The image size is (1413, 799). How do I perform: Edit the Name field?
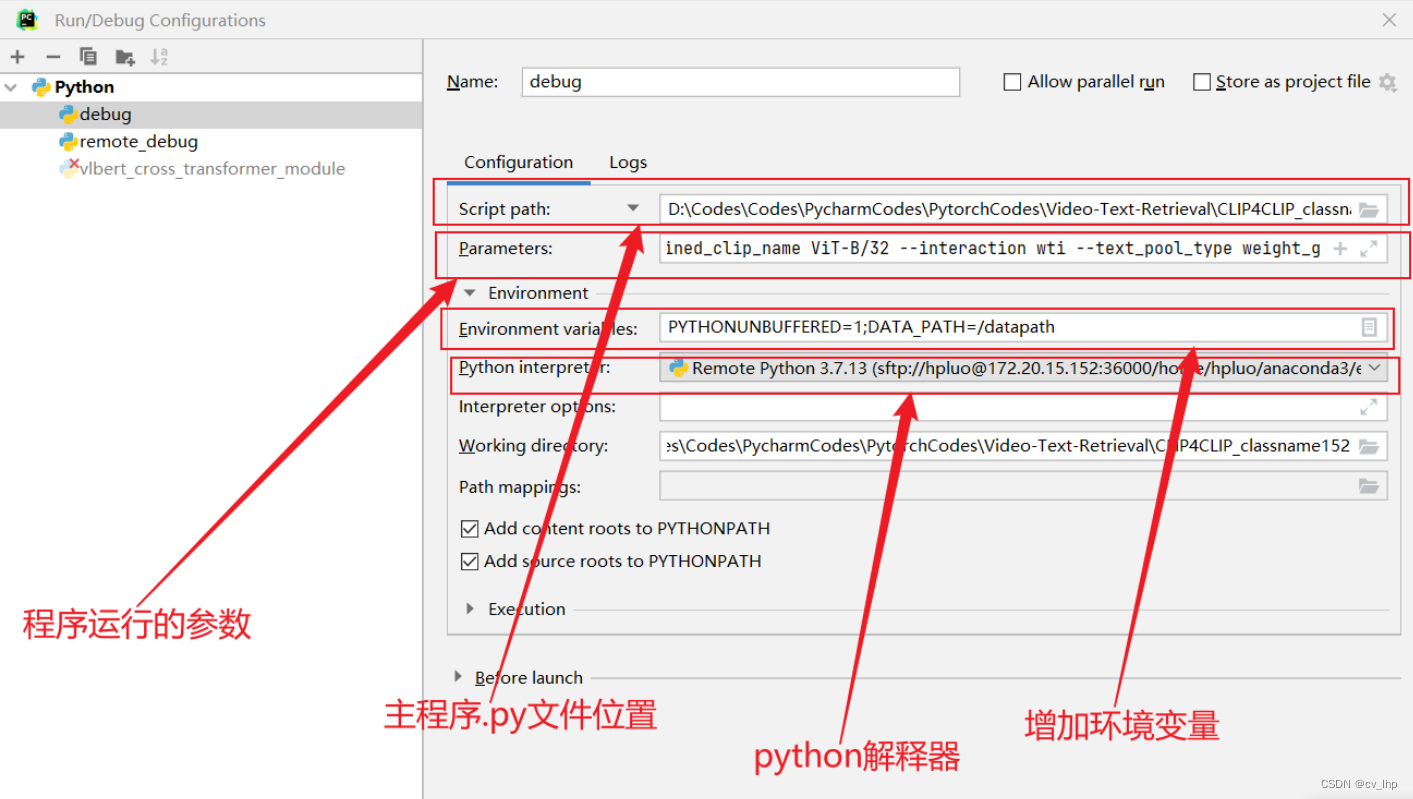pos(740,82)
